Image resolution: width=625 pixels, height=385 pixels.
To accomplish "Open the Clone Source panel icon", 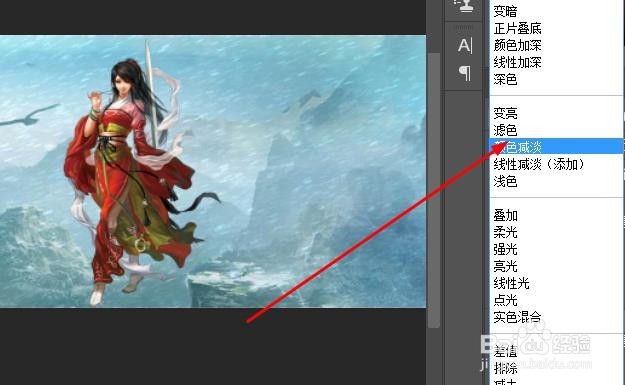I will 464,6.
